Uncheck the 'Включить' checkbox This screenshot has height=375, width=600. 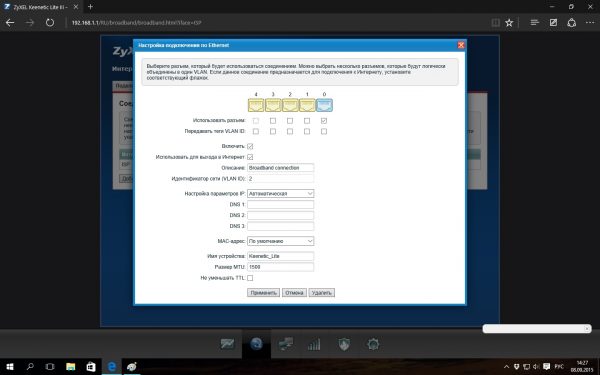pos(250,146)
